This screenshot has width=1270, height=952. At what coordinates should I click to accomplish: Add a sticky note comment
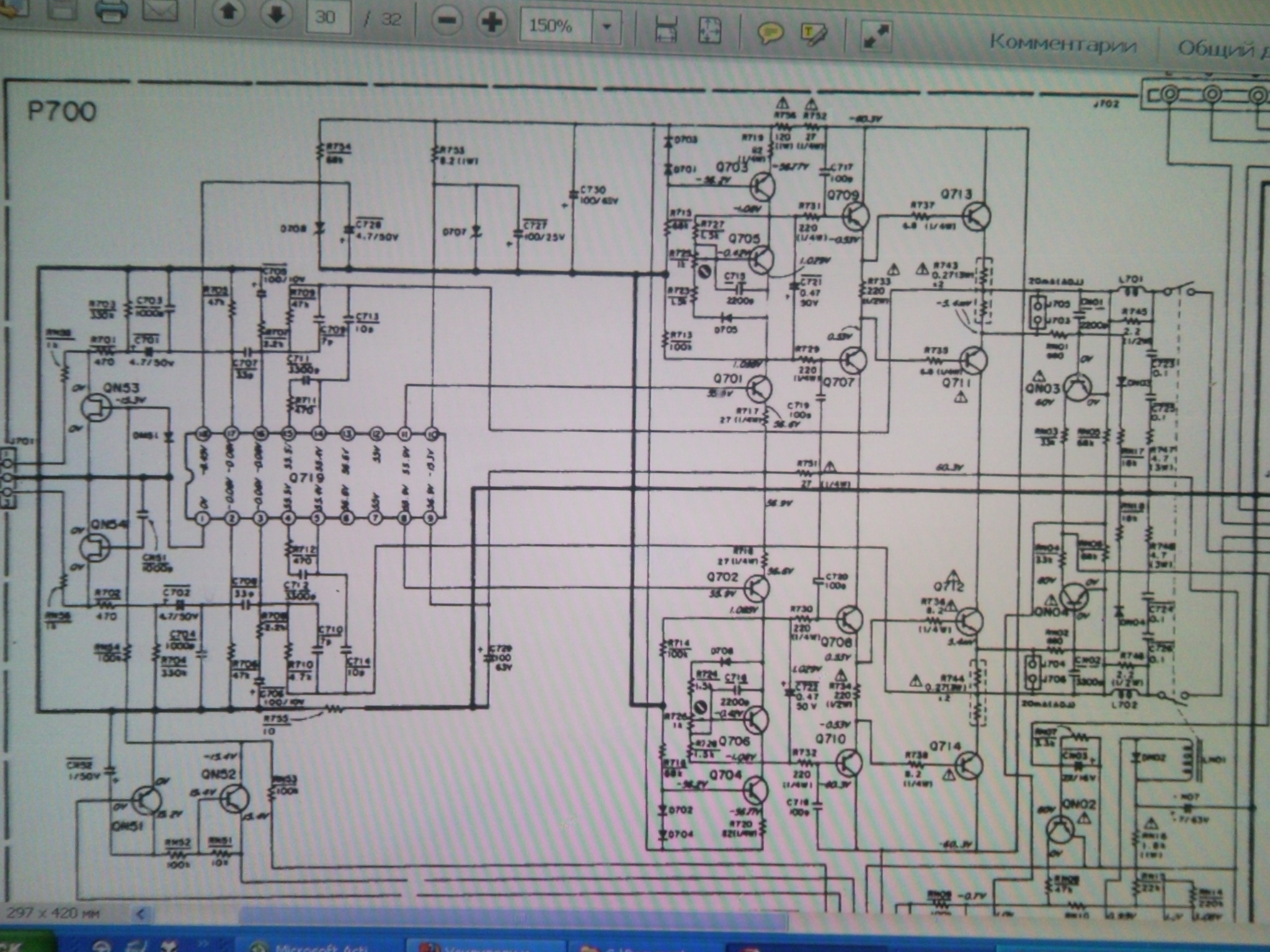pyautogui.click(x=770, y=32)
